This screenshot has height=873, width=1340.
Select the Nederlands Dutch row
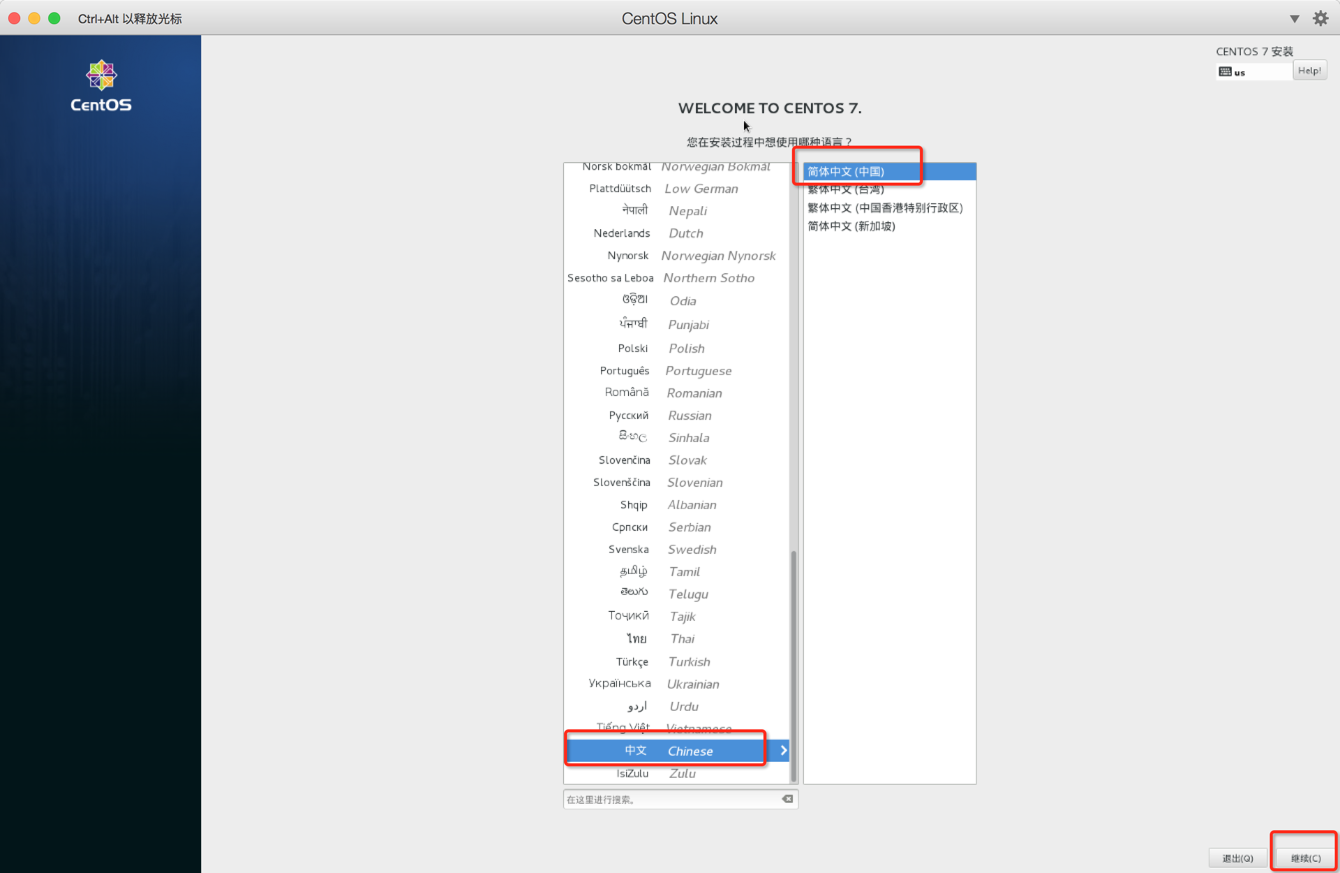[x=676, y=233]
